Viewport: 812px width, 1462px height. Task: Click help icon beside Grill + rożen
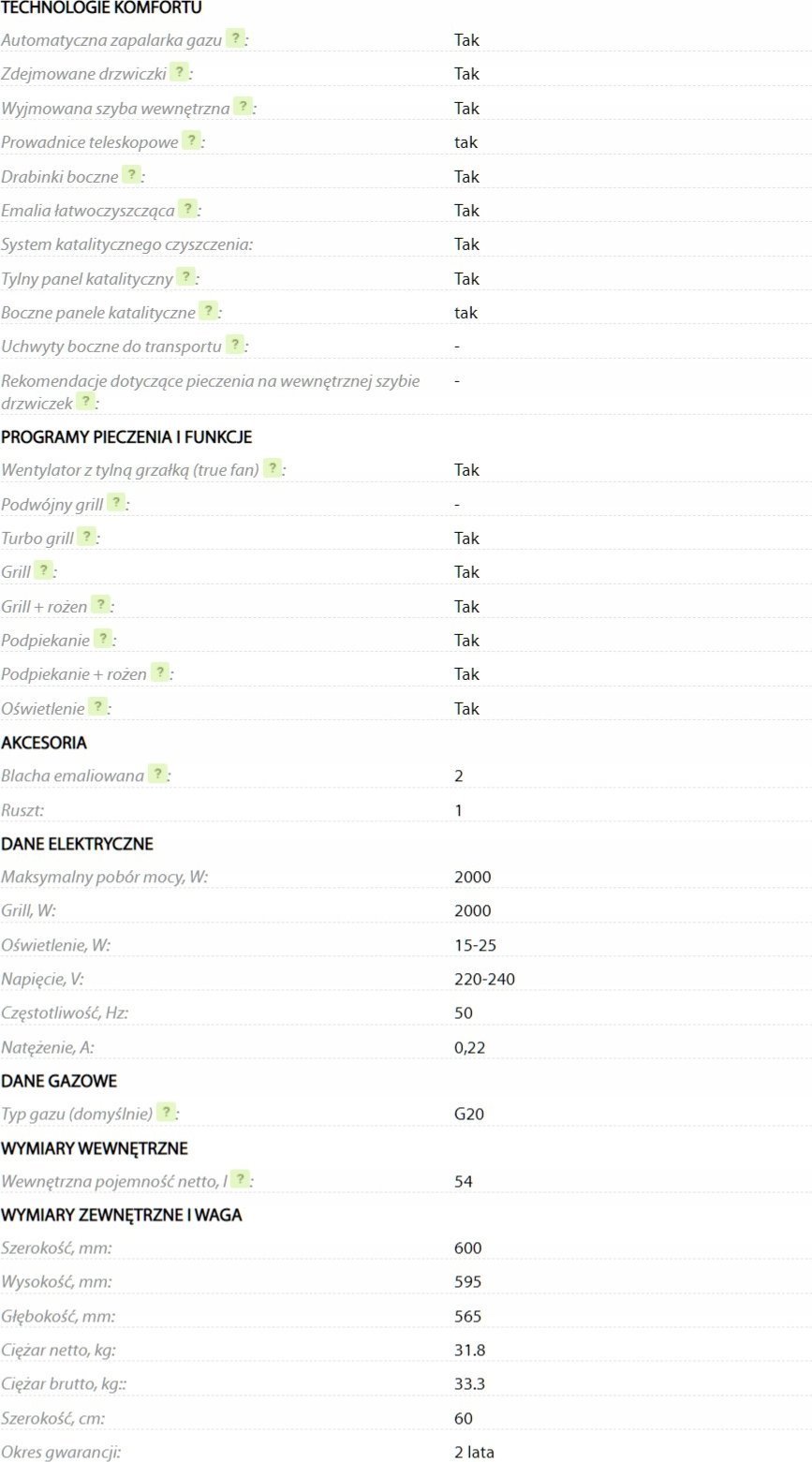click(100, 605)
